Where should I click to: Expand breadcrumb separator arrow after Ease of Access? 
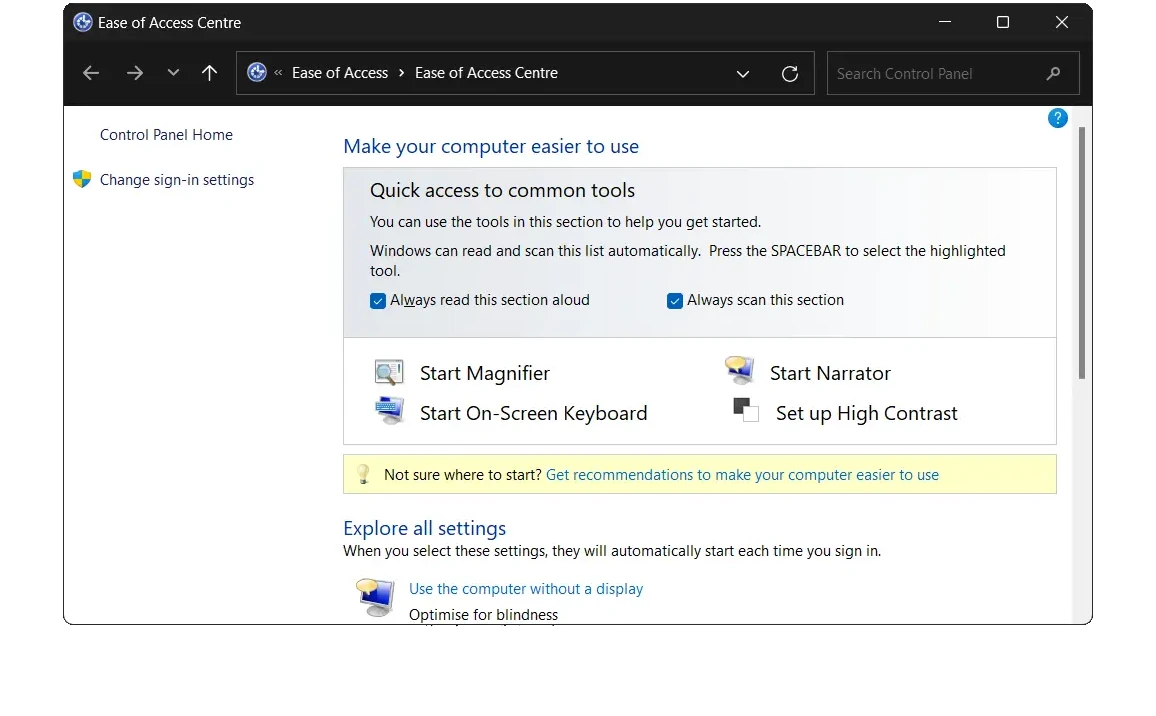(402, 73)
